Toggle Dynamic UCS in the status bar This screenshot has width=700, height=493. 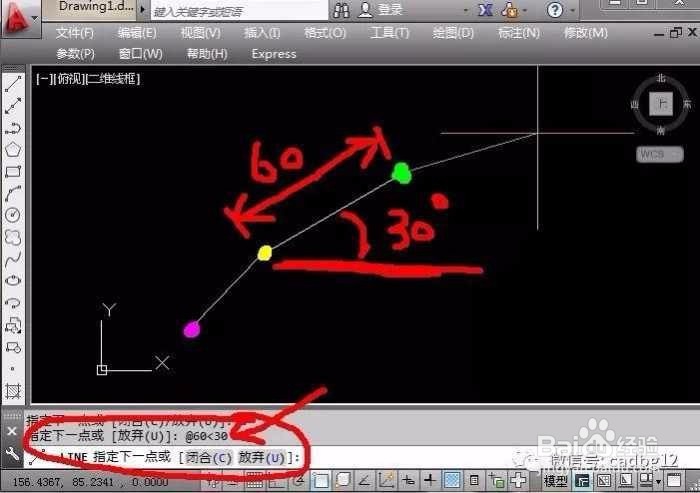tap(386, 481)
